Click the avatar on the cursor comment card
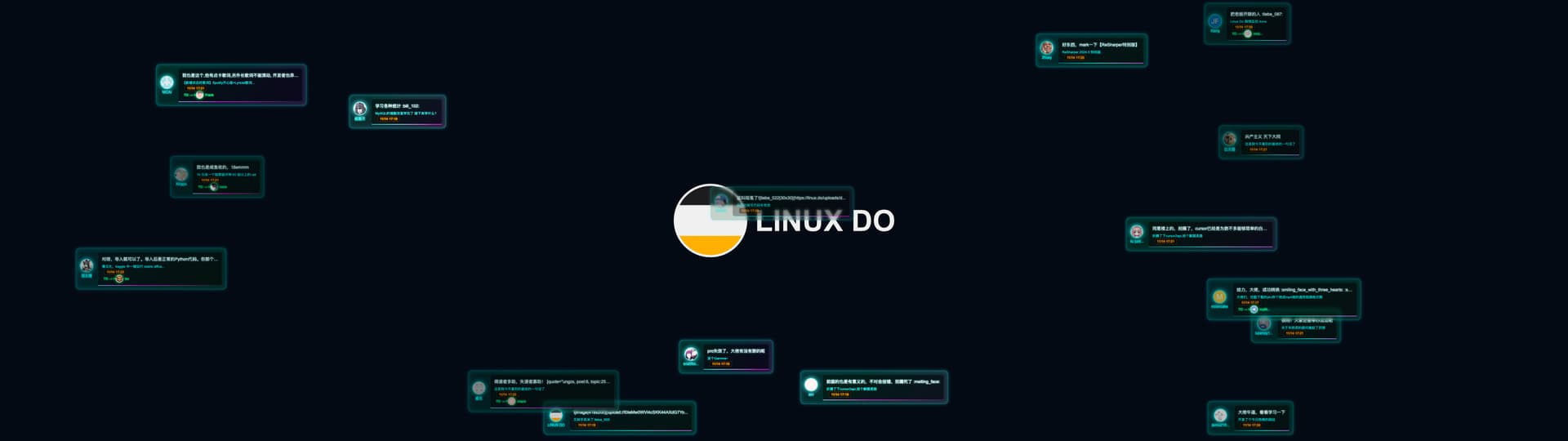 point(1136,232)
